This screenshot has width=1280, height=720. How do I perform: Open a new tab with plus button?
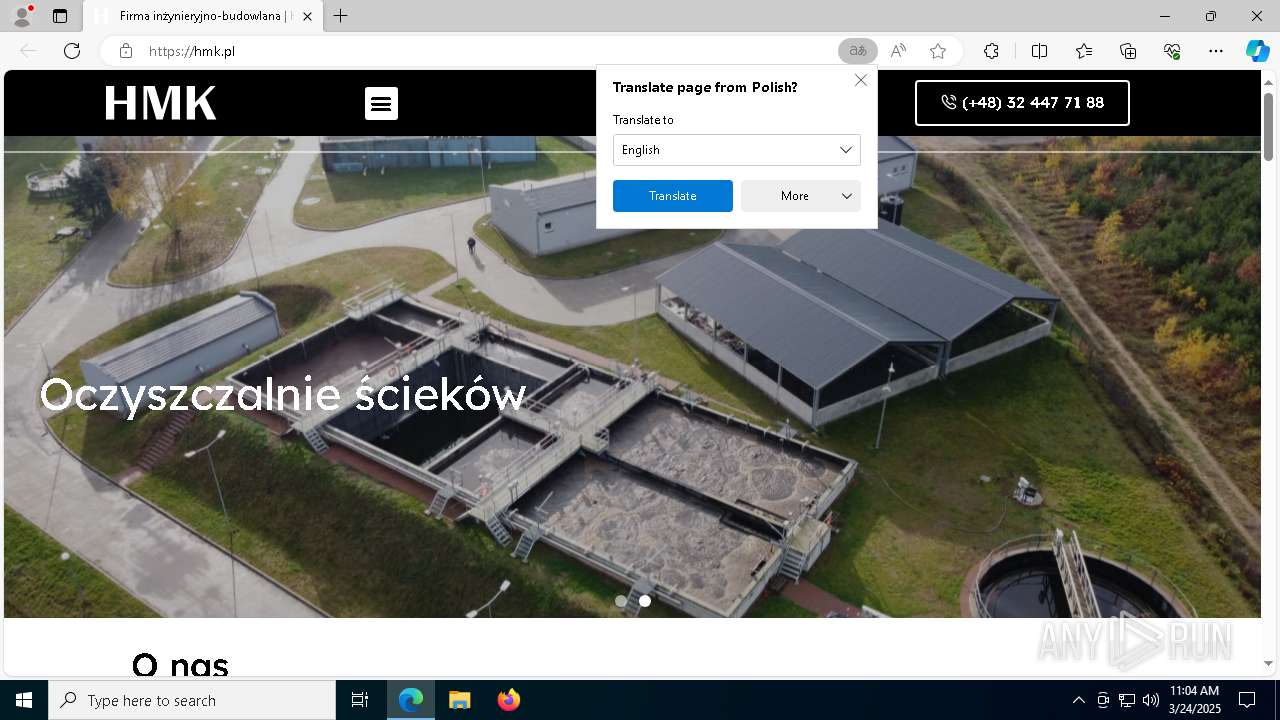[341, 16]
